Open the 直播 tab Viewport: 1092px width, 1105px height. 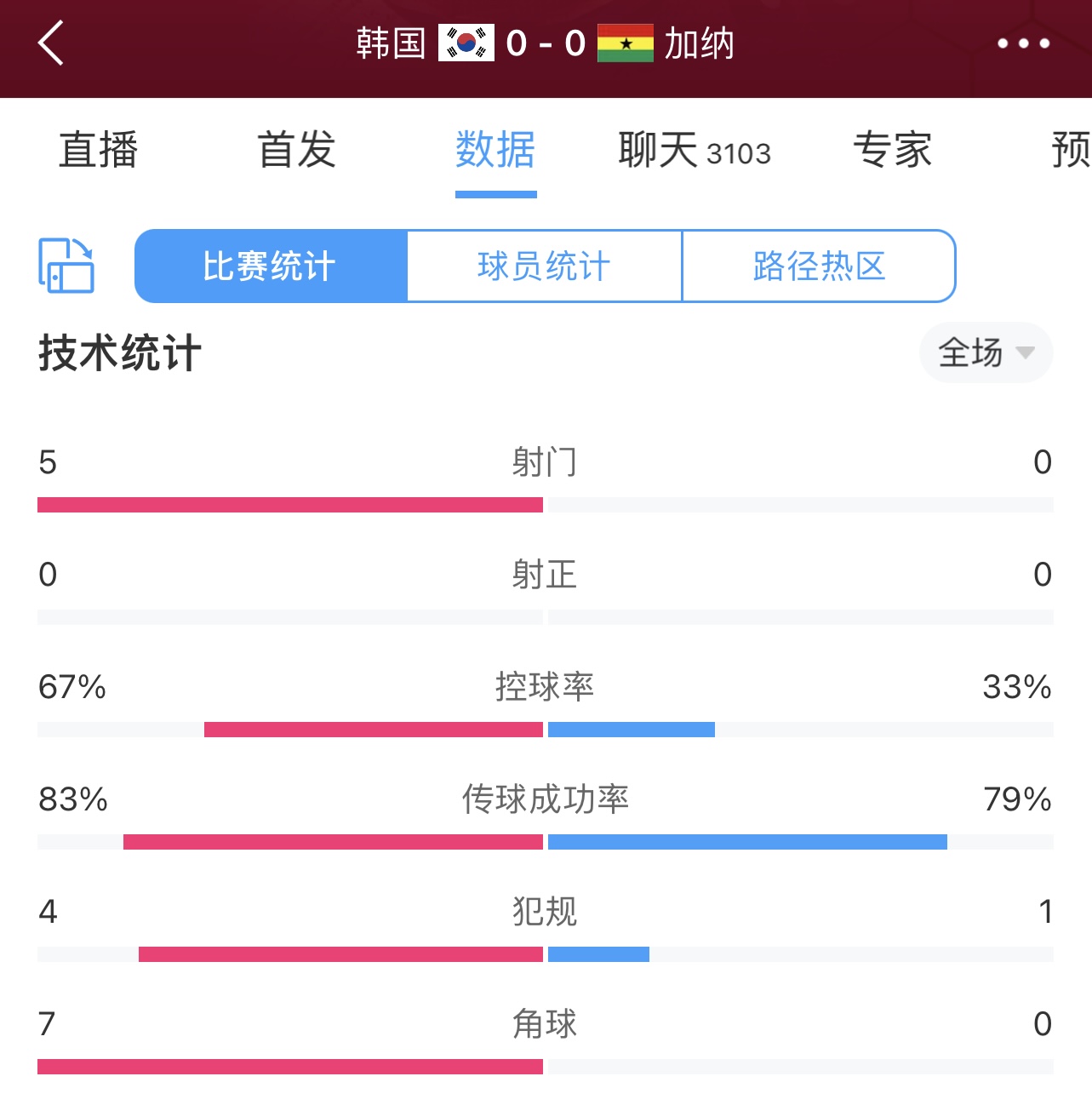pos(98,150)
